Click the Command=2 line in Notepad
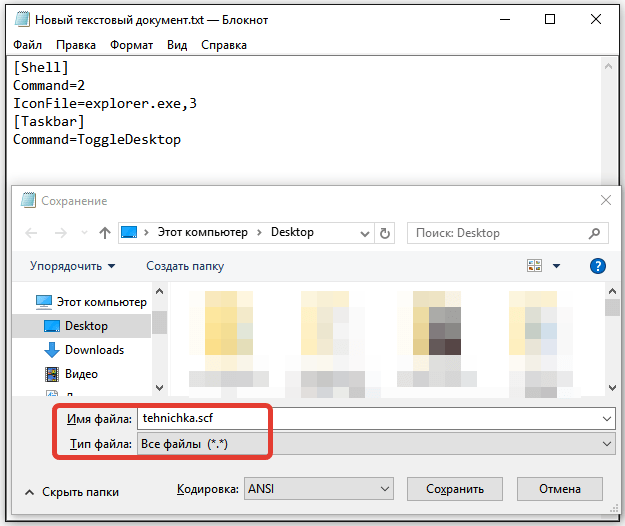625x526 pixels. point(49,85)
